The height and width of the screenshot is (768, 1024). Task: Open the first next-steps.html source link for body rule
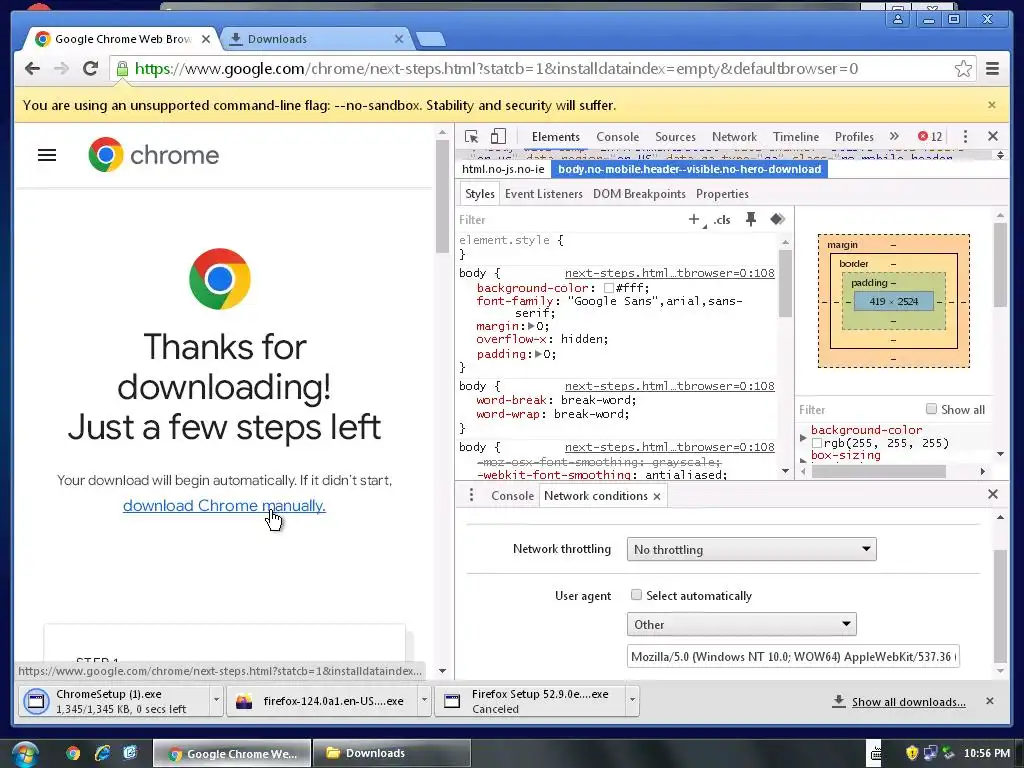click(x=669, y=273)
